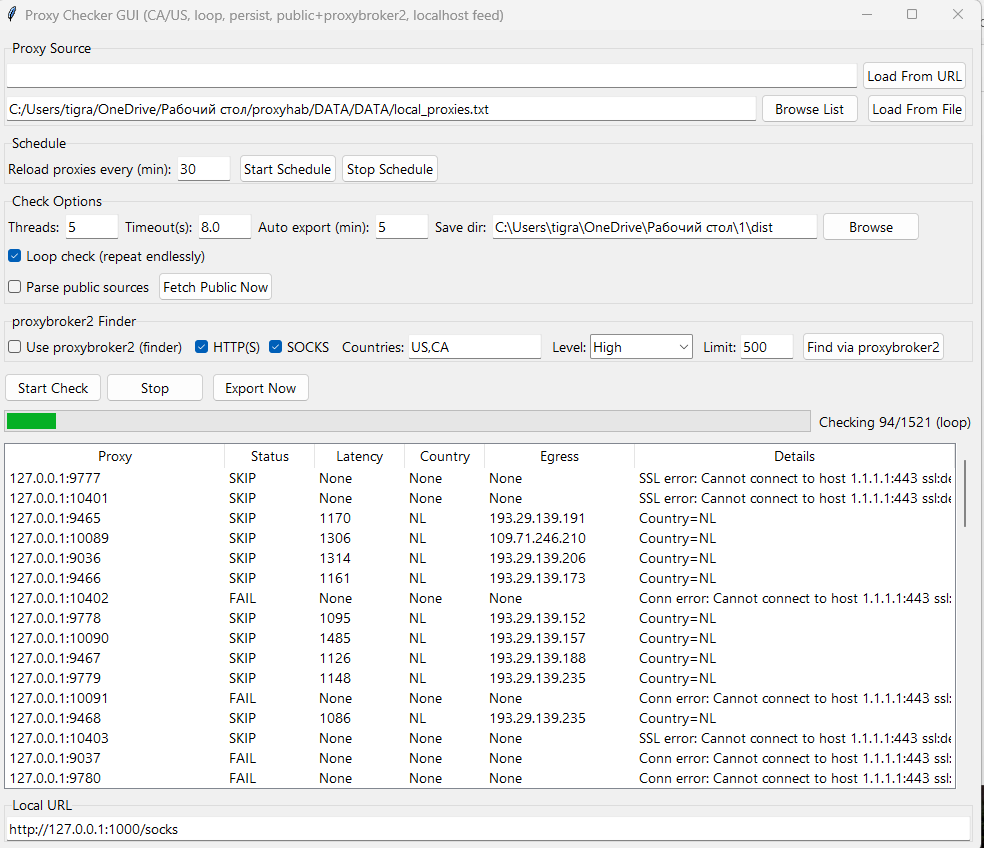
Task: Enable Use proxybroker2 (finder) checkbox
Action: point(15,347)
